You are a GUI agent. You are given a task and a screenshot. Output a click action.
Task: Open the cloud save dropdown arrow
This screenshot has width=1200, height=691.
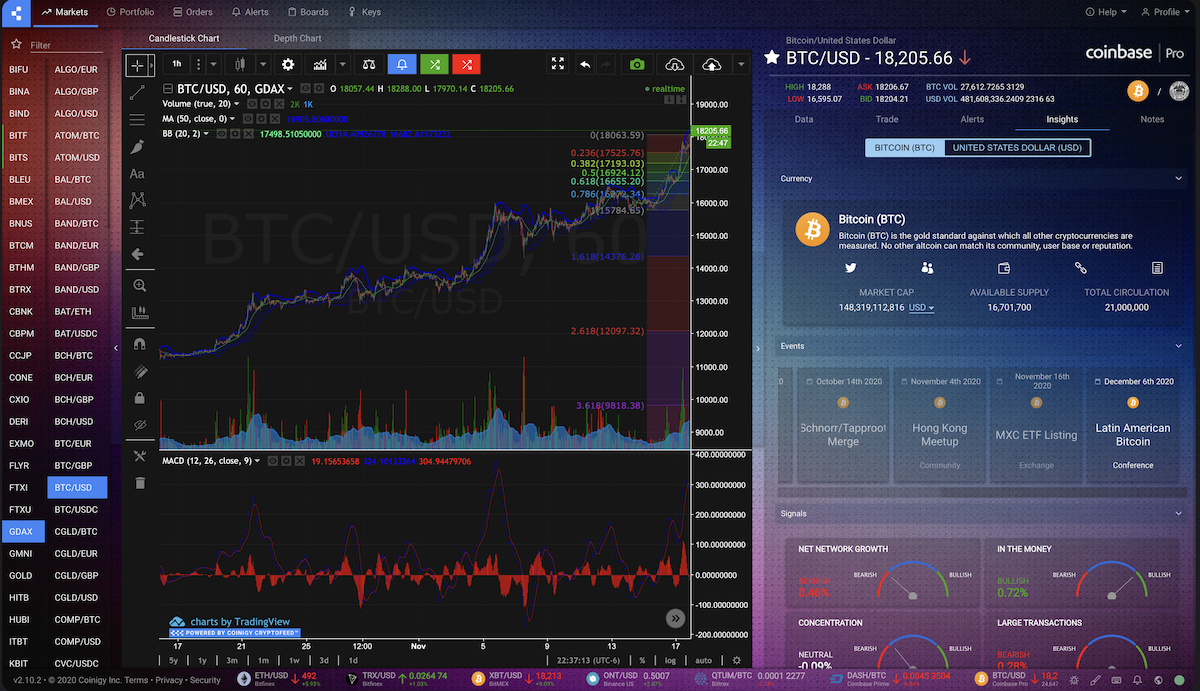[x=741, y=64]
